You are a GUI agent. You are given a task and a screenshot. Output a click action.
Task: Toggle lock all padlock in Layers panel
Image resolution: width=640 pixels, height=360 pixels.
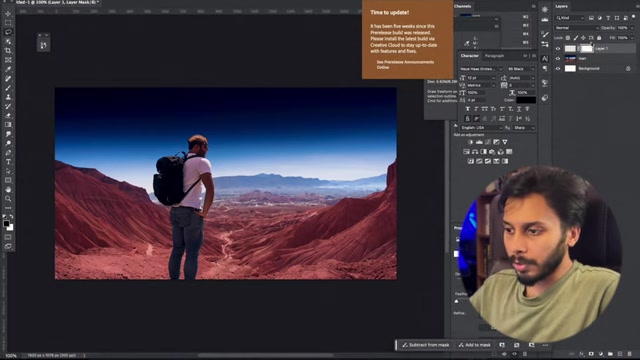(x=599, y=38)
